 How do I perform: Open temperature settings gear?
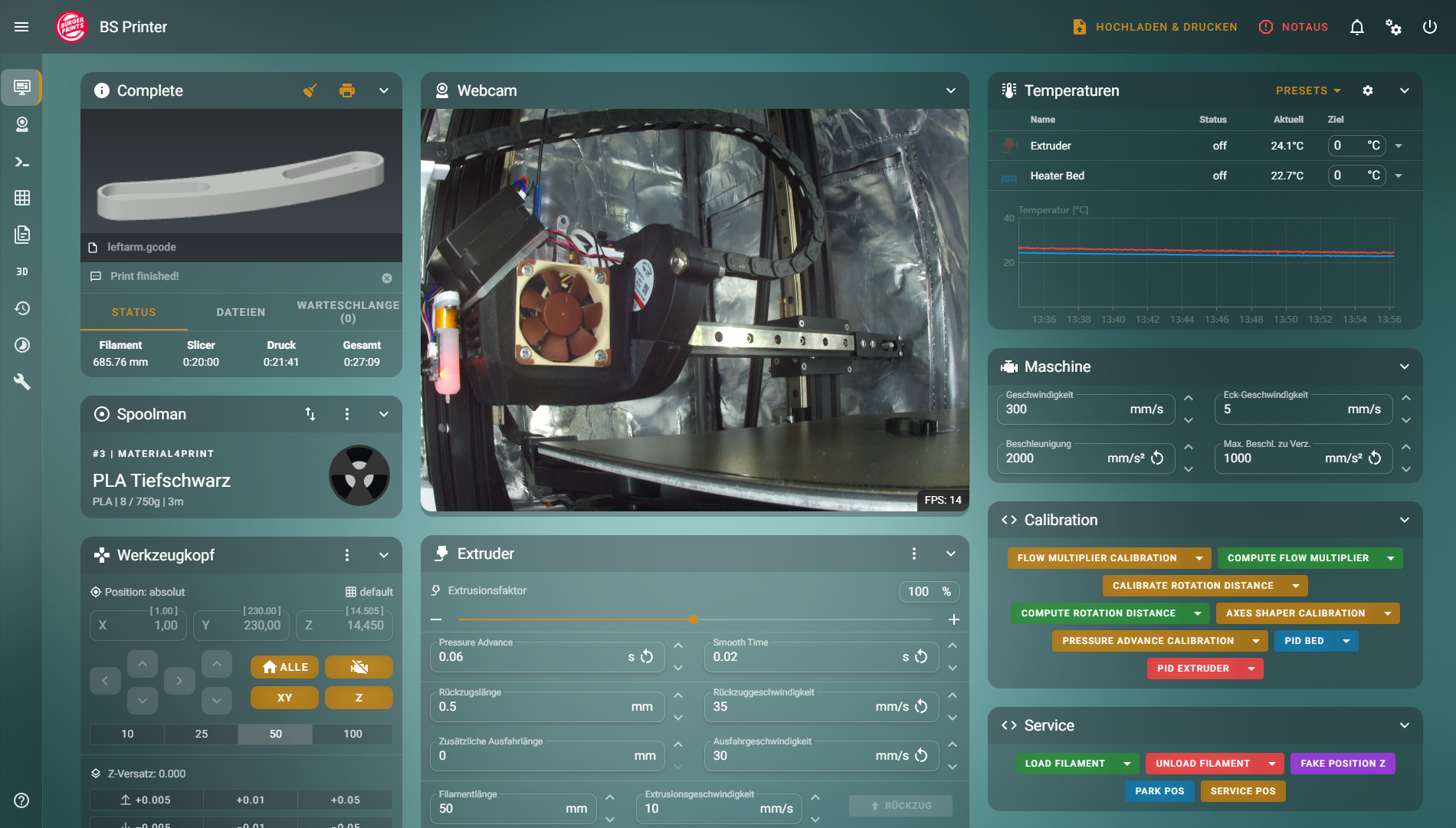pyautogui.click(x=1367, y=90)
